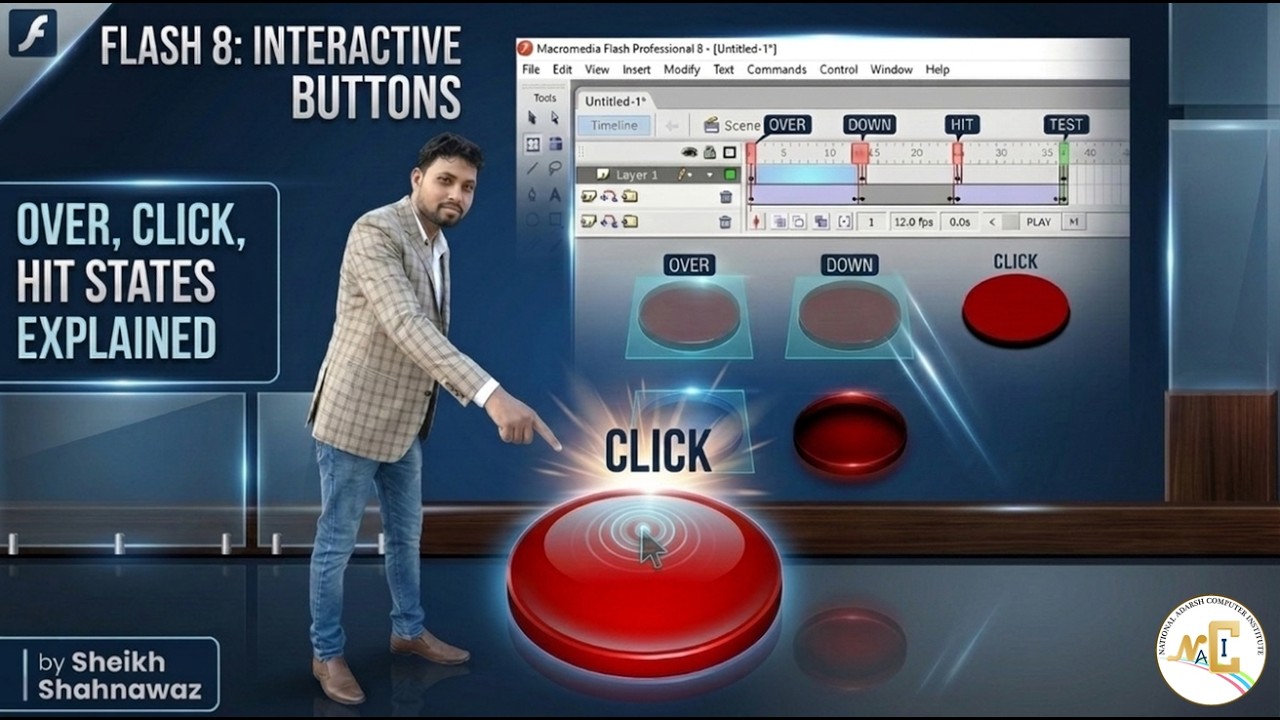Switch to the Untitled-1* document tab

[x=615, y=101]
